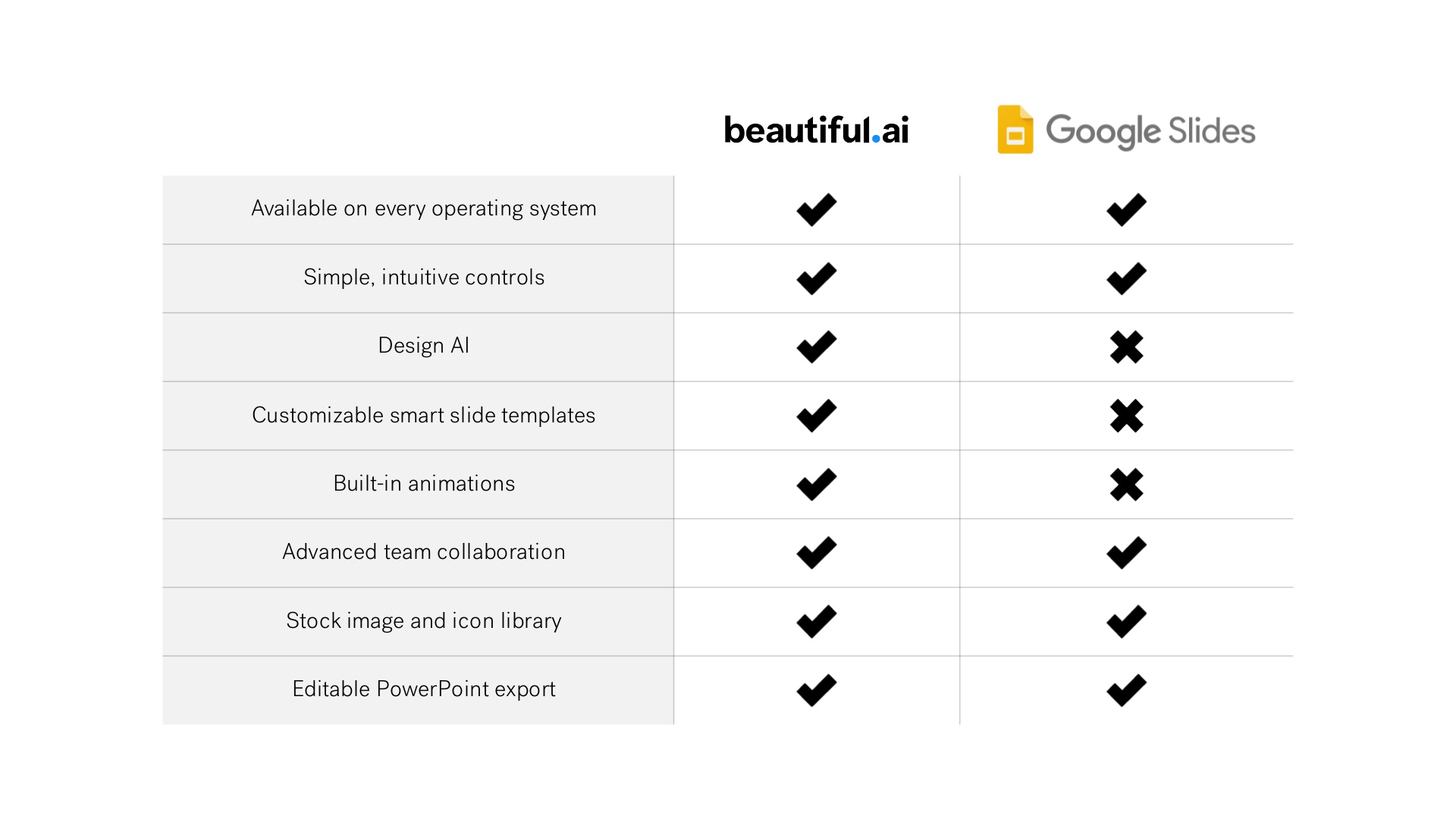Select 'Stock image and icon library' label
Image resolution: width=1456 pixels, height=819 pixels.
[x=424, y=620]
